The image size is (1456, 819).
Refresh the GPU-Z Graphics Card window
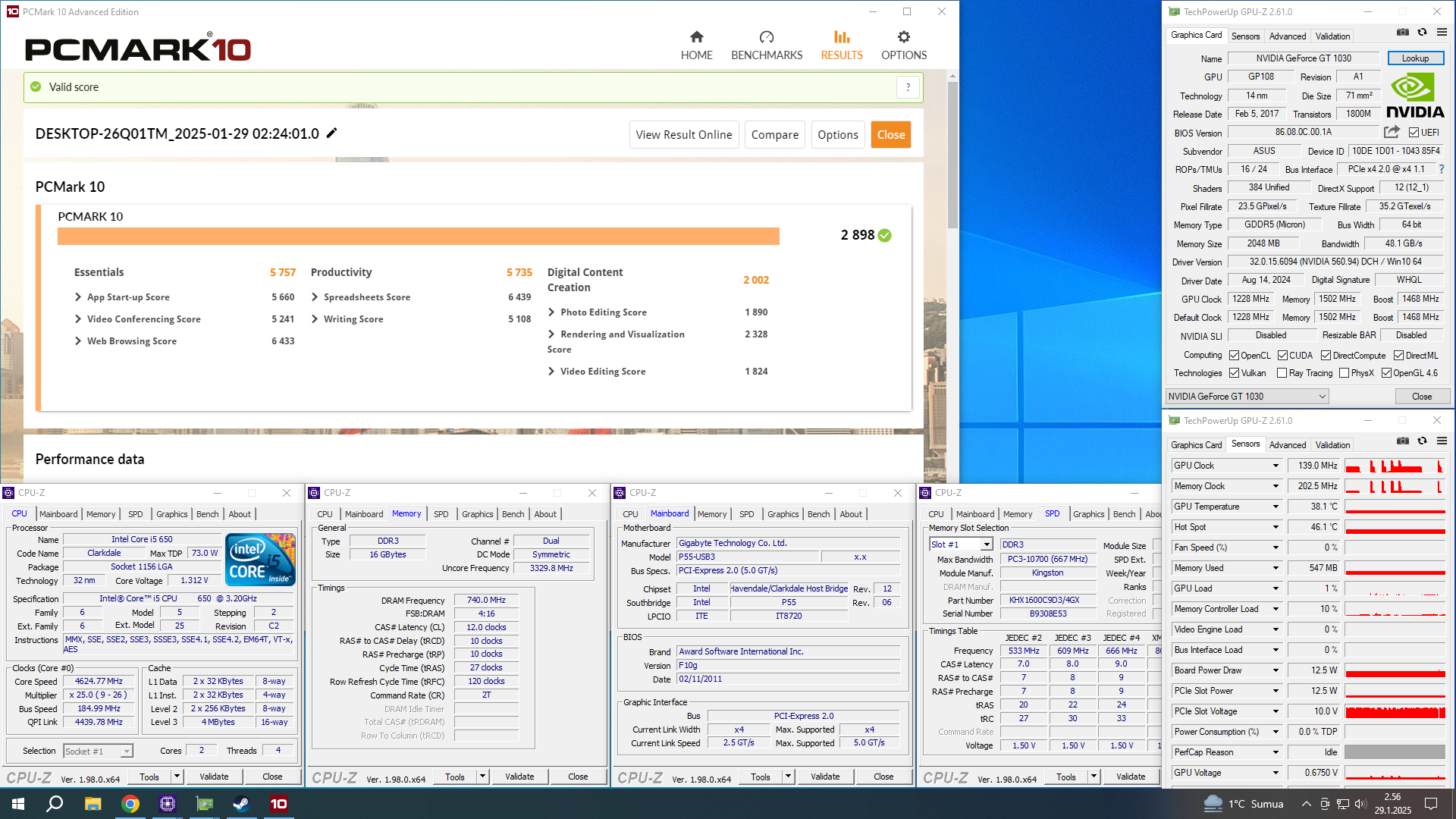pyautogui.click(x=1423, y=33)
